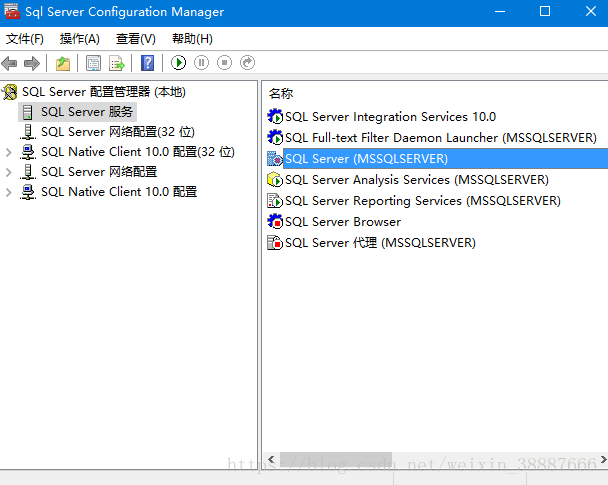The width and height of the screenshot is (608, 485).
Task: Select SQL Server Reporting Services (MSSQLSERVER) row
Action: (423, 201)
